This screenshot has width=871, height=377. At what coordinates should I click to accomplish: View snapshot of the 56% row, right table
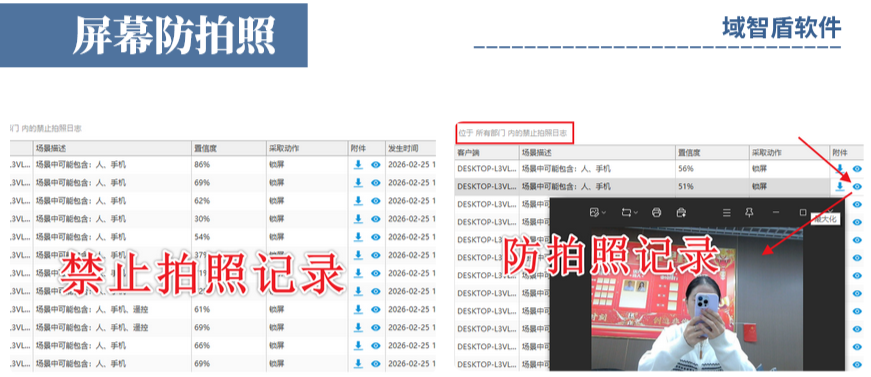pyautogui.click(x=858, y=169)
